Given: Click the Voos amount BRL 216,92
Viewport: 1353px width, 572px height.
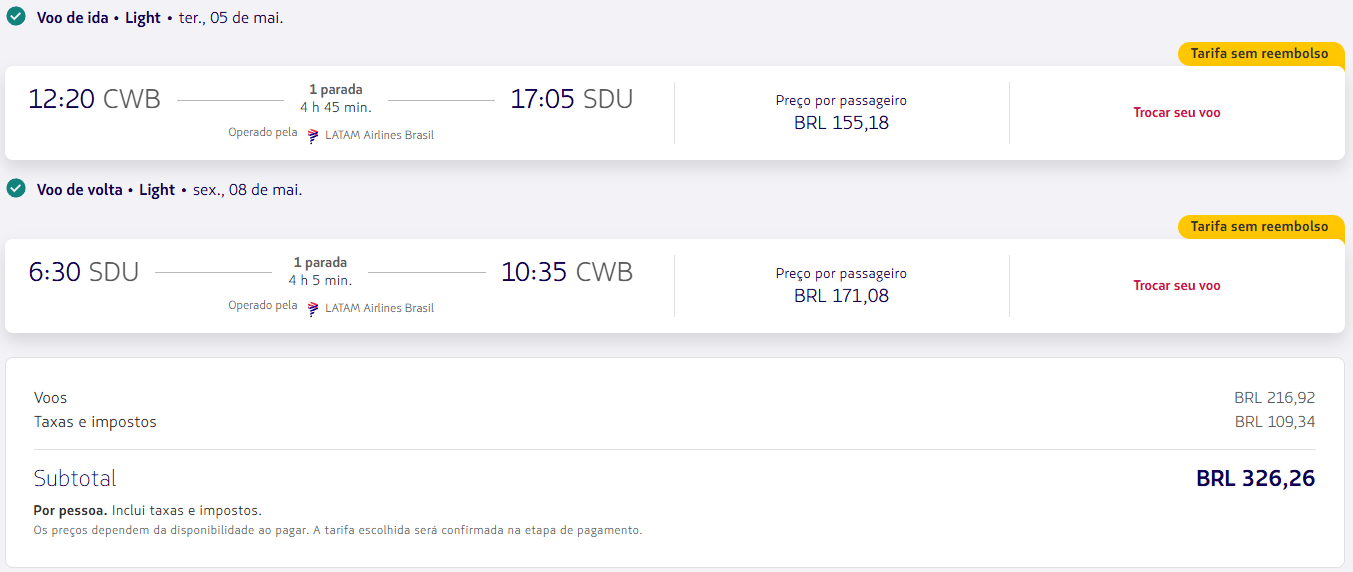Looking at the screenshot, I should (1274, 398).
